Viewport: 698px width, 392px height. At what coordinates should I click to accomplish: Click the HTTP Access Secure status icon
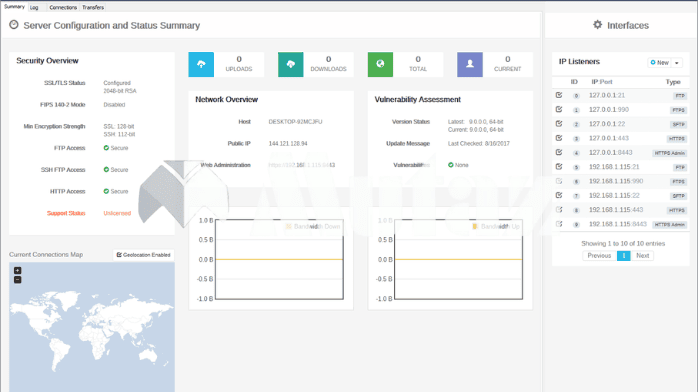click(106, 191)
